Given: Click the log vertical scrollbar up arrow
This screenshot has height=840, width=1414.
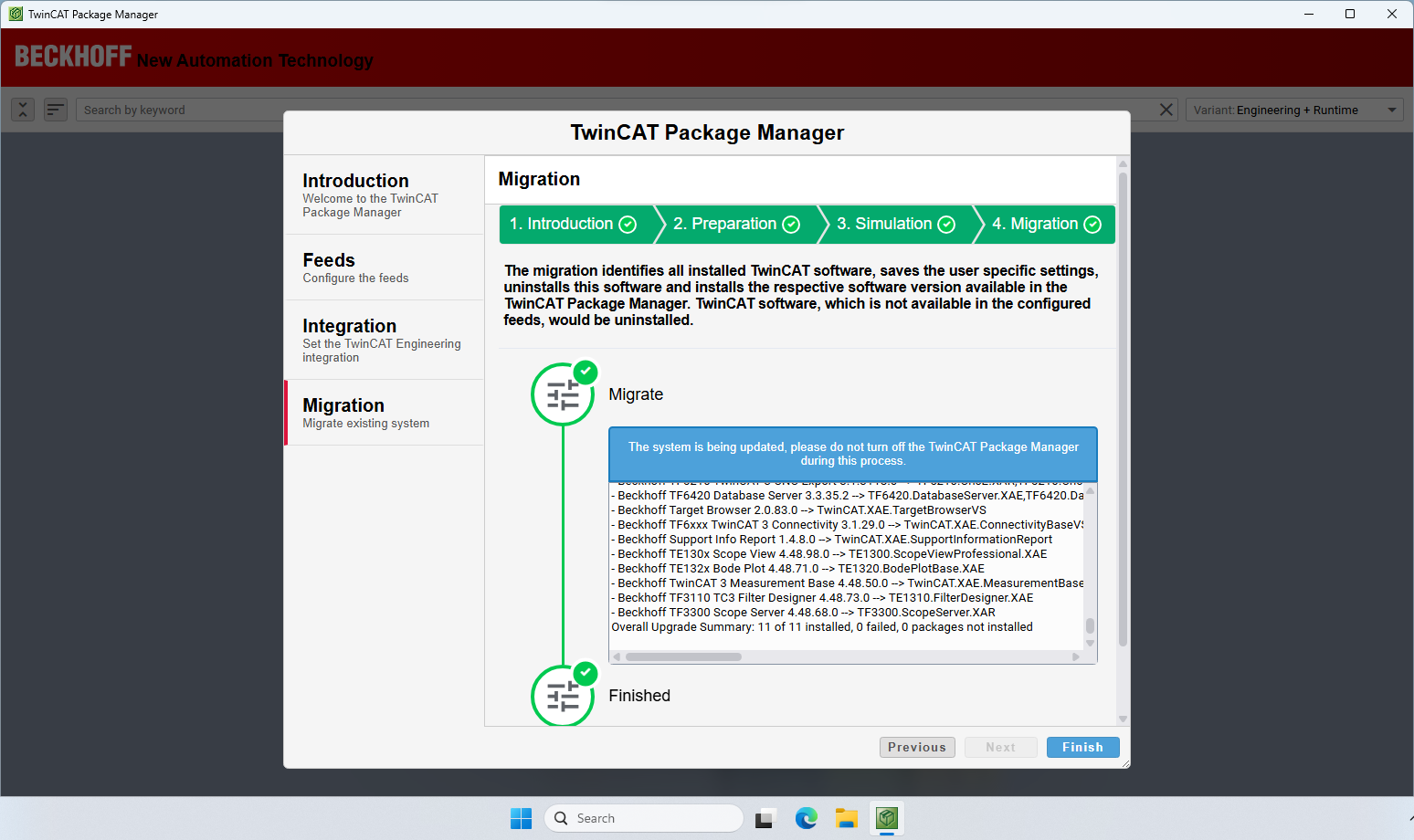Looking at the screenshot, I should pyautogui.click(x=1090, y=490).
